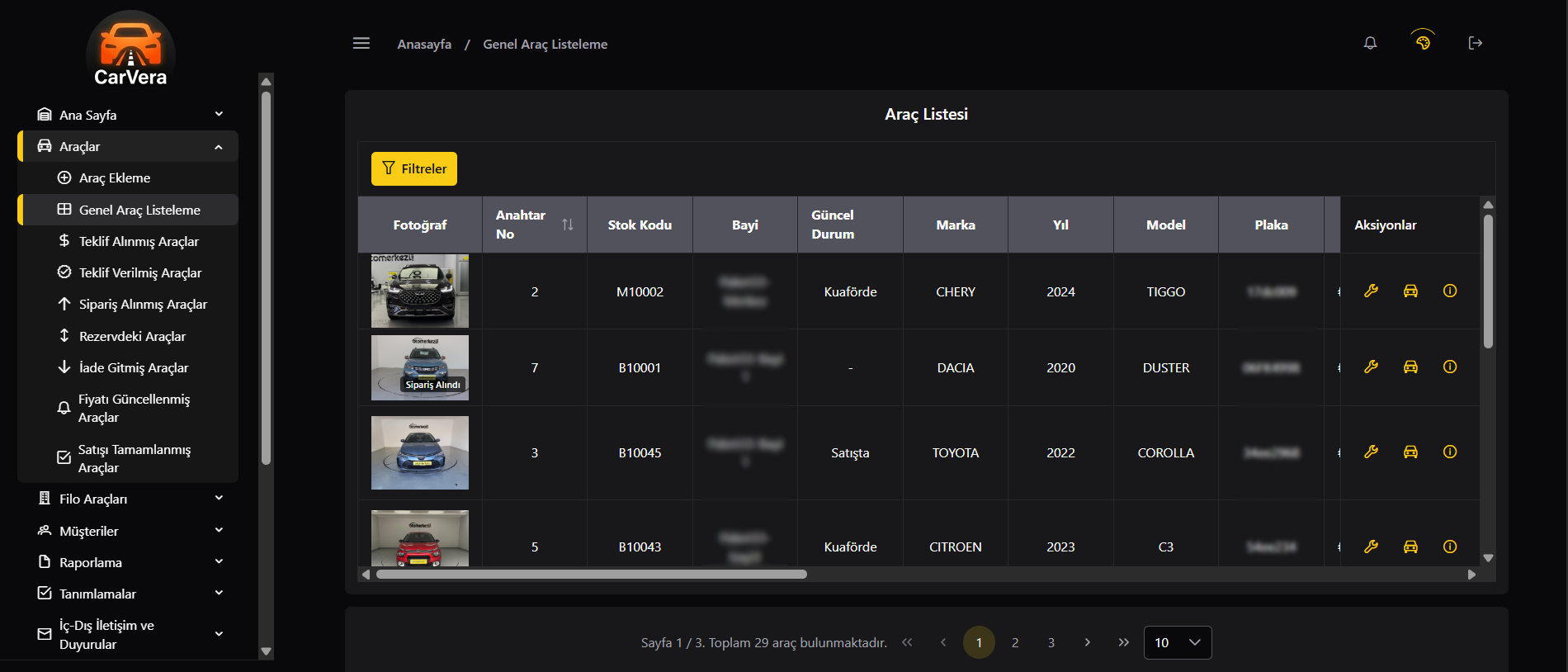Click the car icon for TOYOTA row
The width and height of the screenshot is (1568, 672).
[x=1410, y=452]
